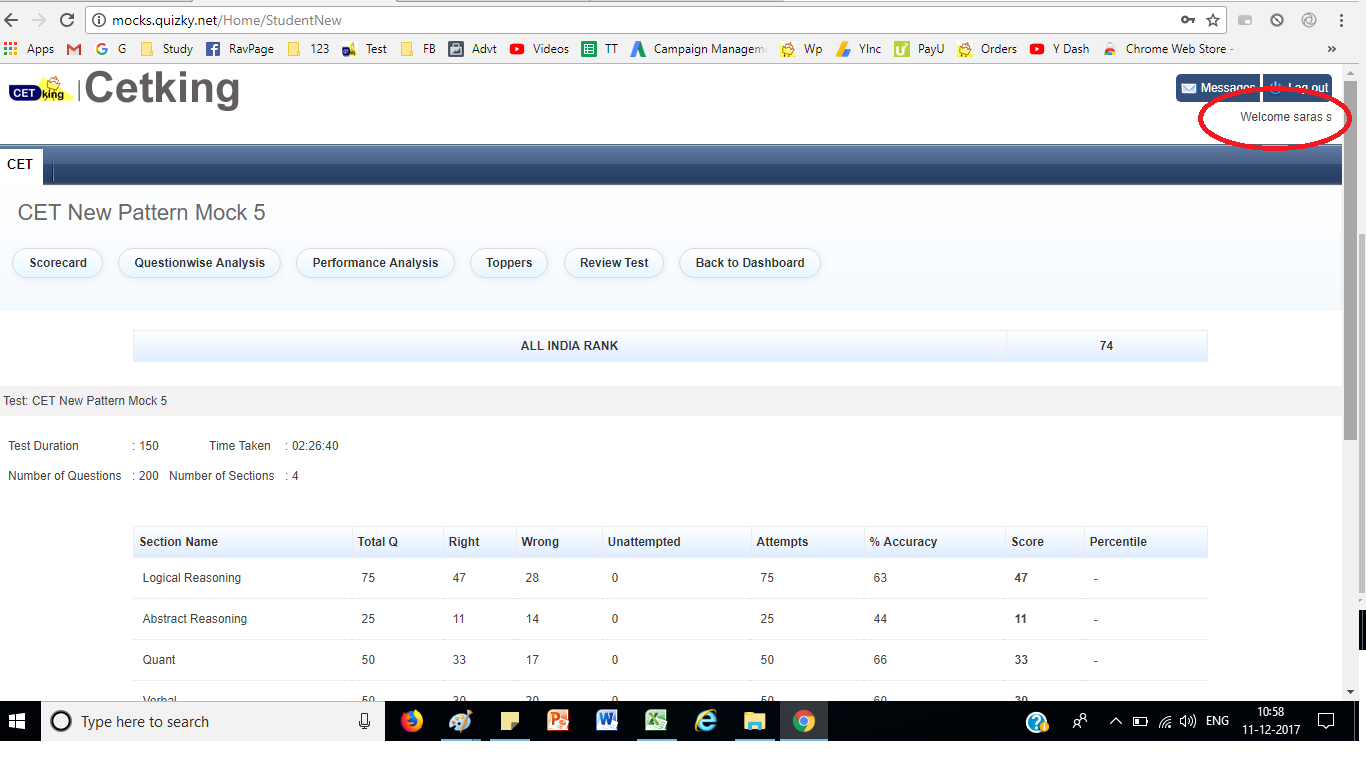Open the TT sheets bookmark

pyautogui.click(x=600, y=48)
